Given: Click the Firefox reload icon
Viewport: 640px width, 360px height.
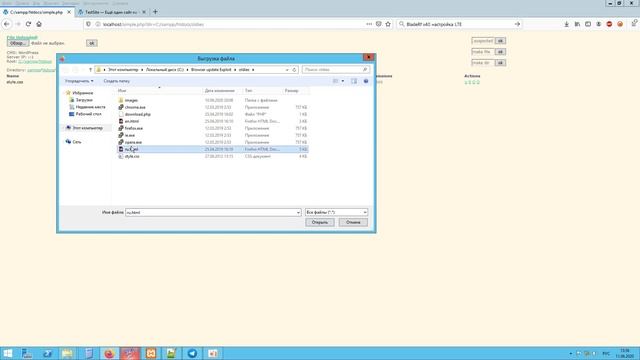Looking at the screenshot, I should pyautogui.click(x=28, y=24).
